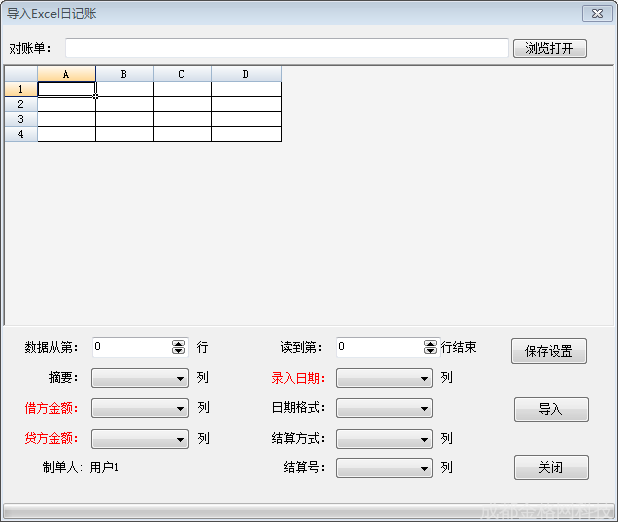
Task: Click the 对账单 file path input field
Action: click(287, 48)
